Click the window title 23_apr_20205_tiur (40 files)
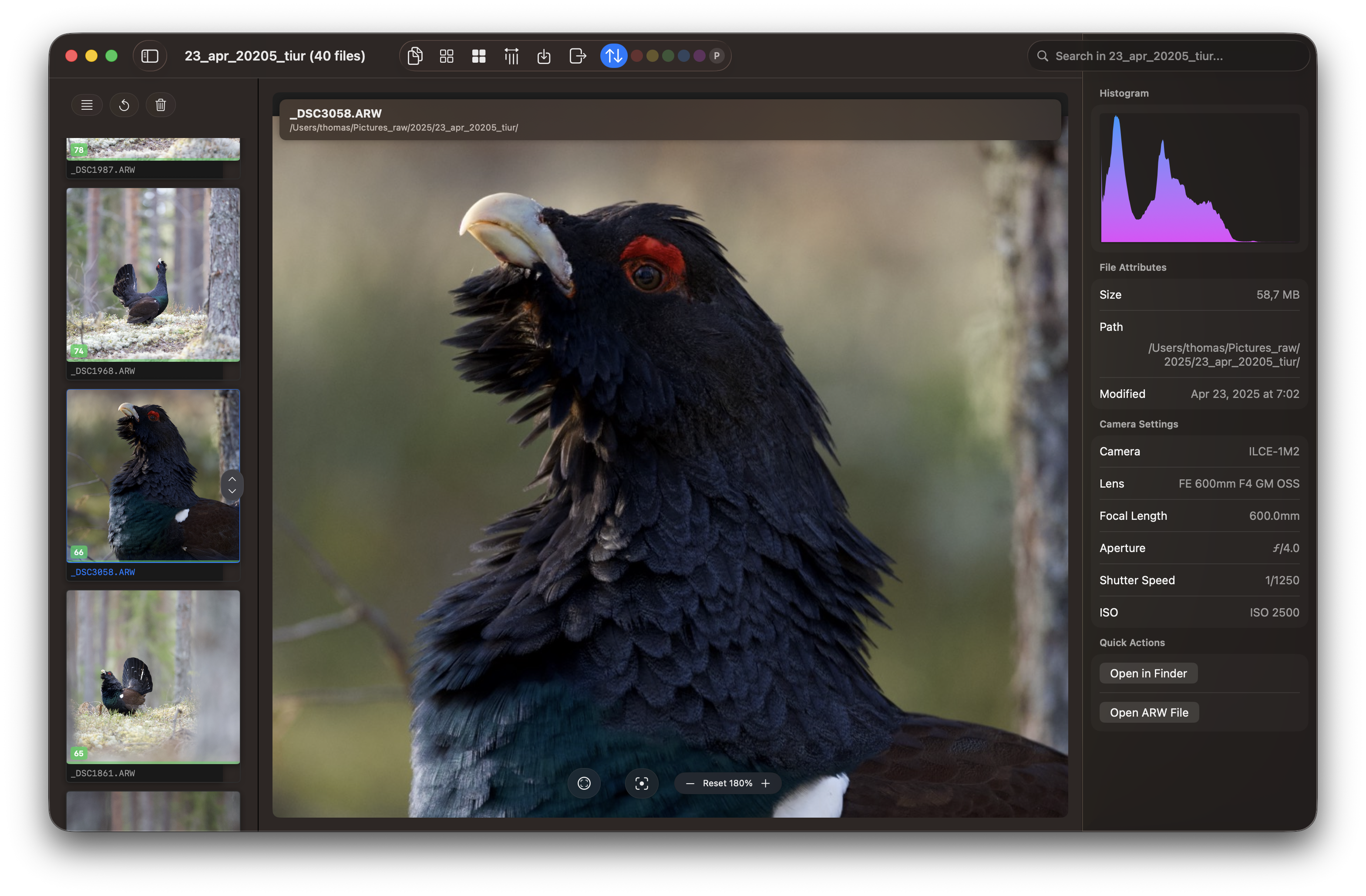 [x=275, y=56]
